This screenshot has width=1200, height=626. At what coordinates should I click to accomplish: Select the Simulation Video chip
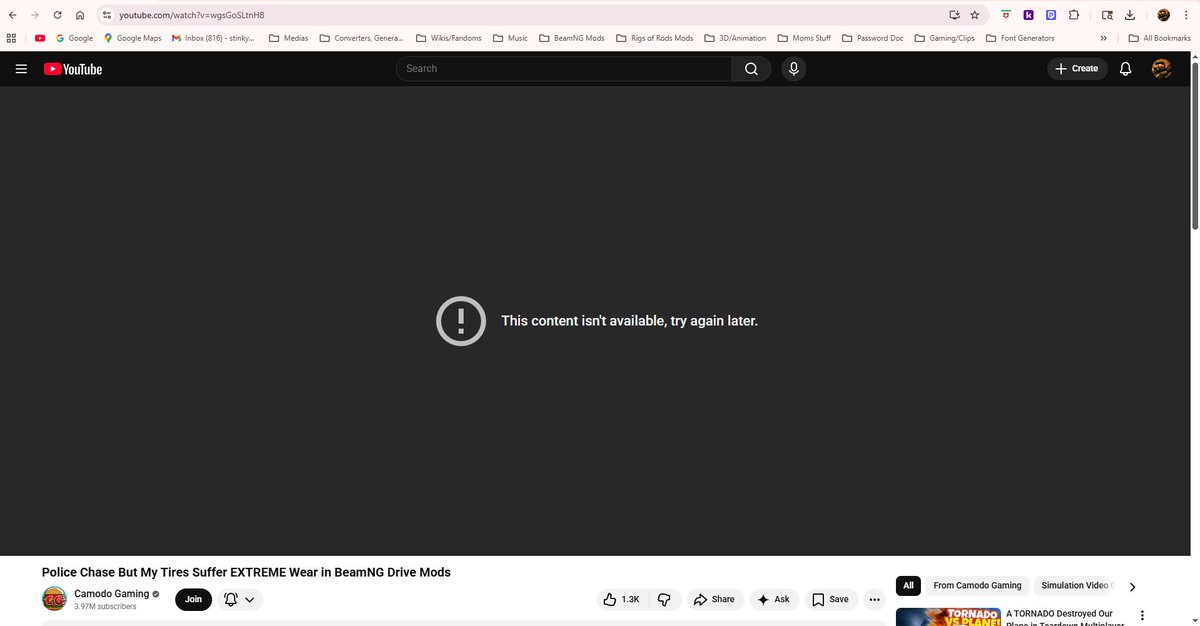tap(1075, 585)
